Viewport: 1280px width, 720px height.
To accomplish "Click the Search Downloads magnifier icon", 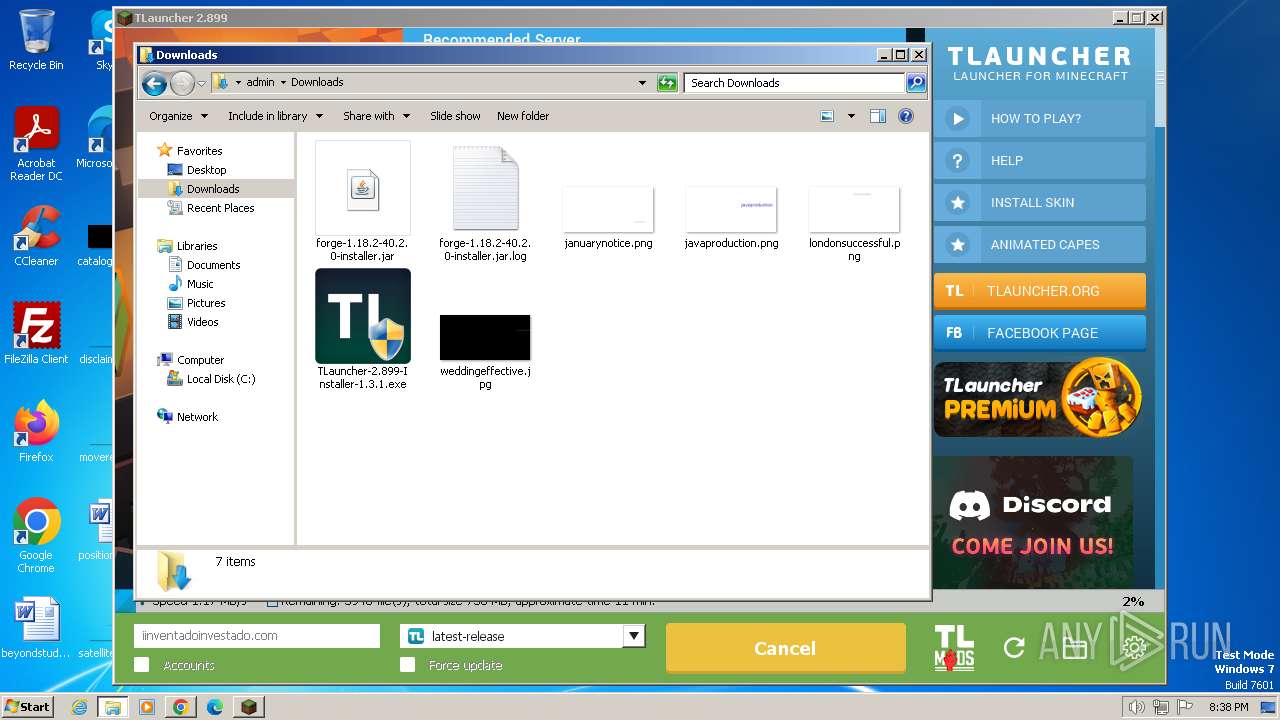I will click(x=915, y=83).
